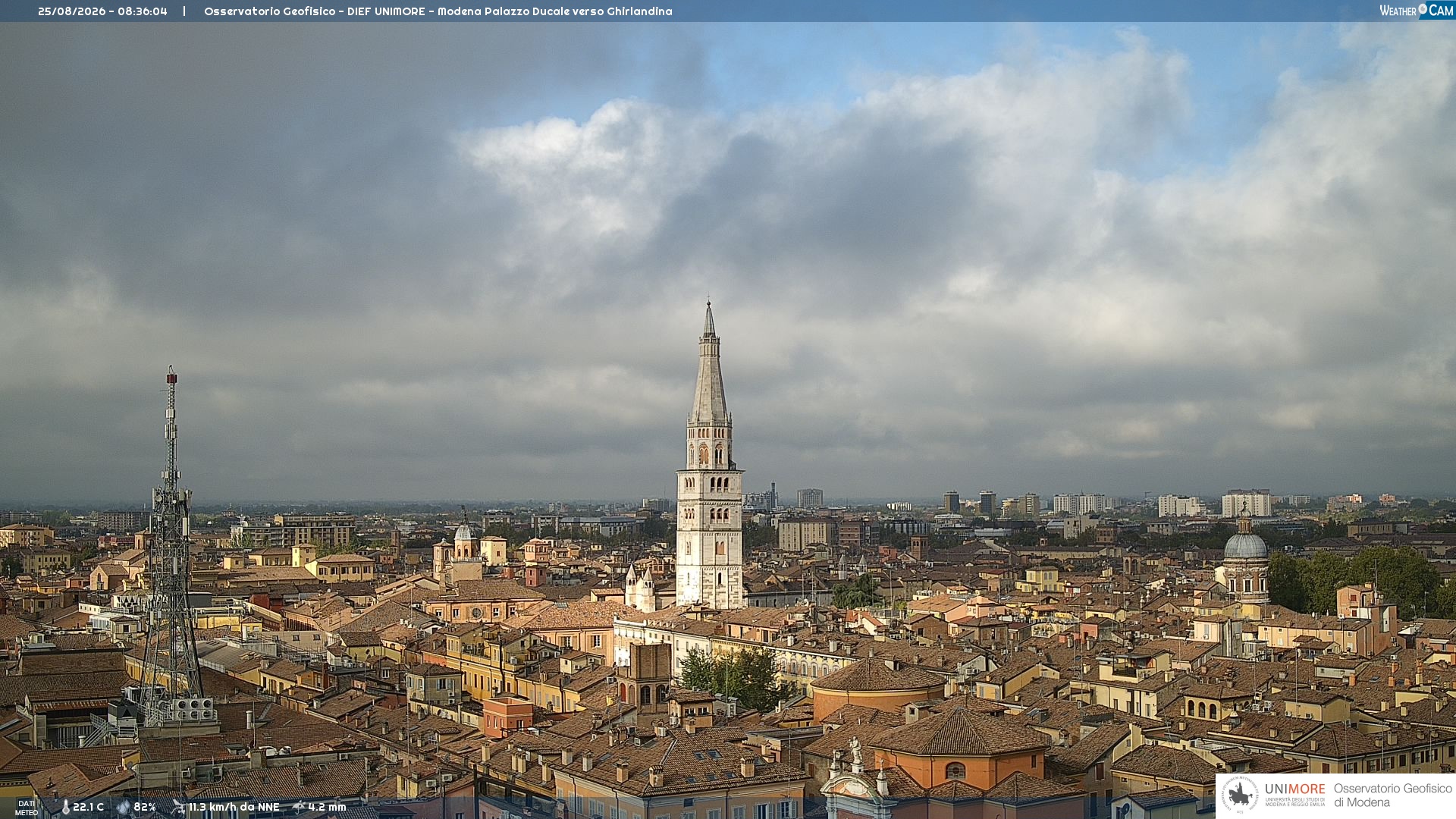Select the DATI METEO label
This screenshot has height=819, width=1456.
tap(27, 808)
